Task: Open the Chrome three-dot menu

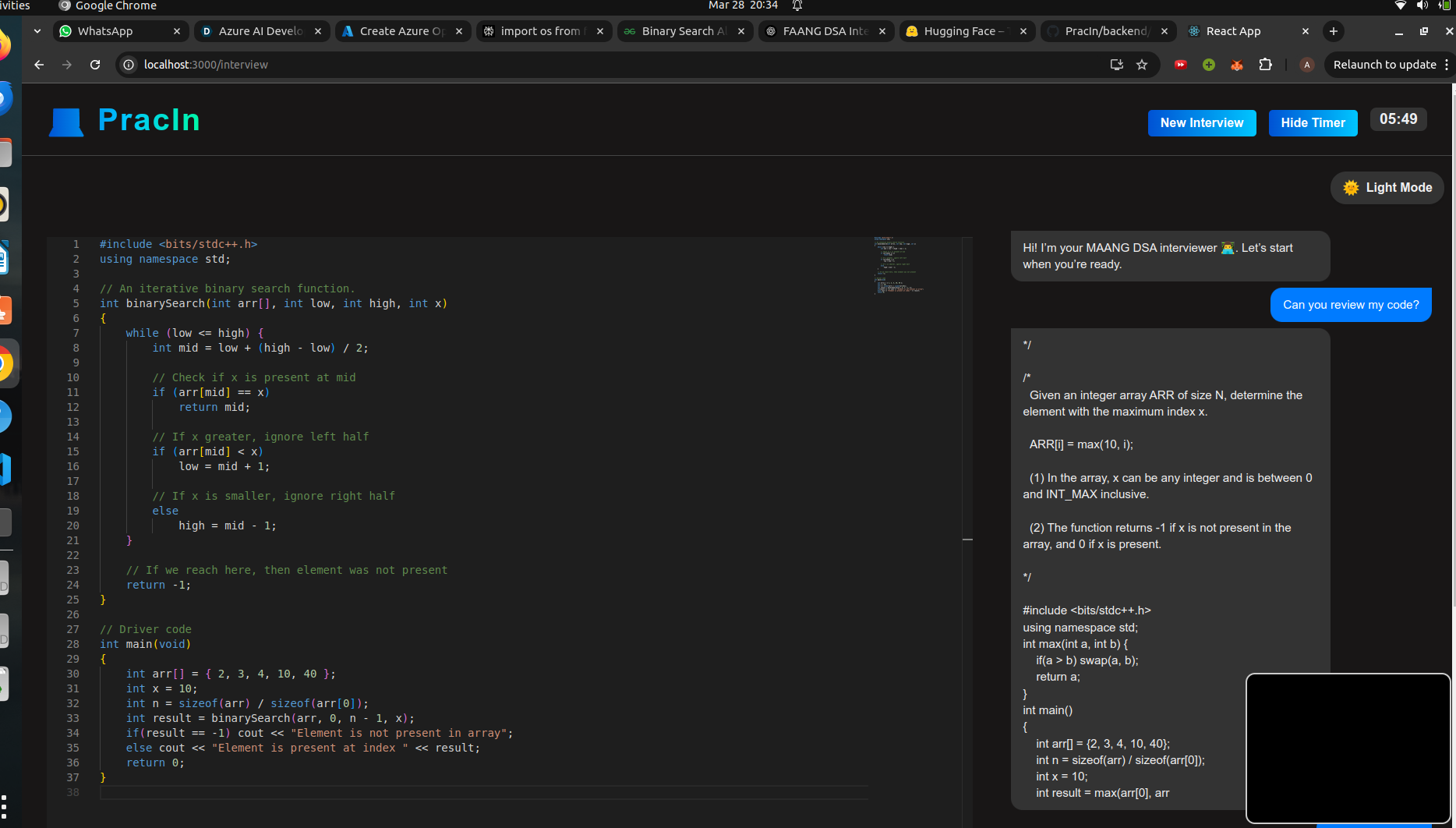Action: click(x=1447, y=65)
